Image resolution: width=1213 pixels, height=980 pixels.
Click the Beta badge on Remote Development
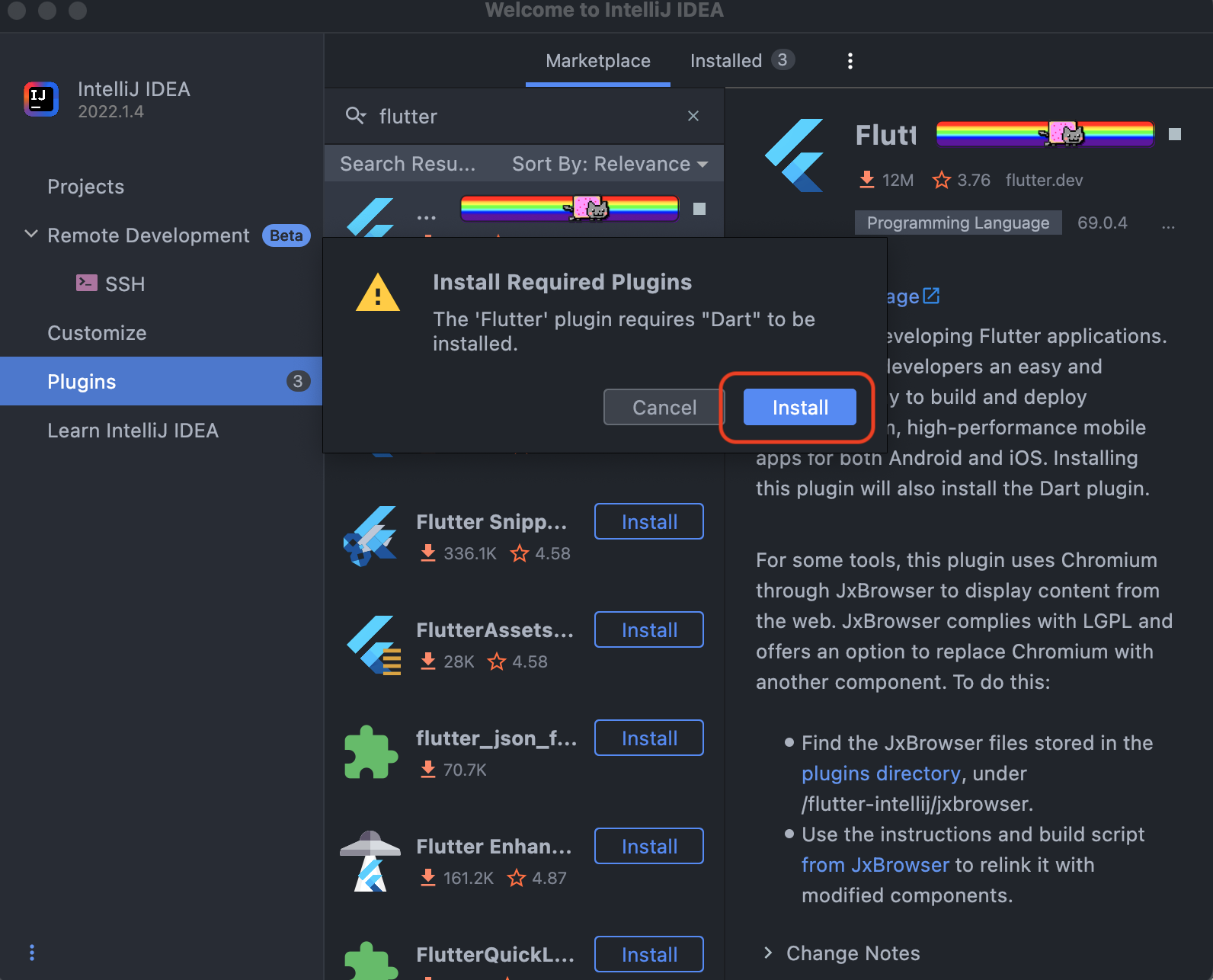click(x=286, y=235)
